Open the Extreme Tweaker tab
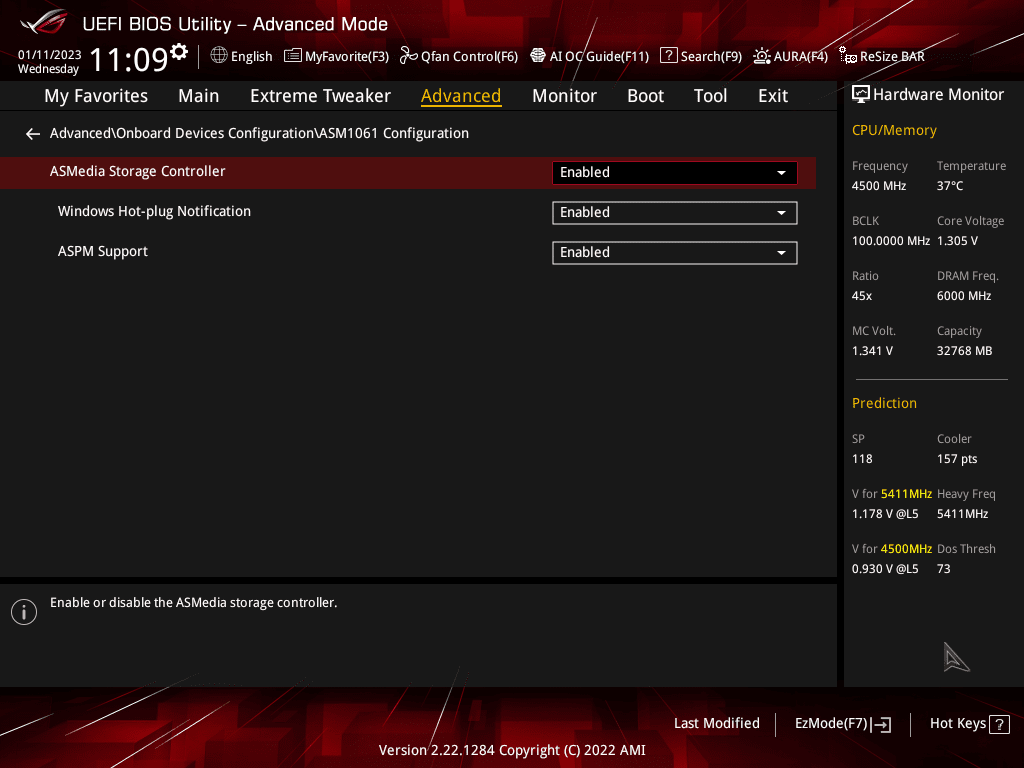The width and height of the screenshot is (1024, 768). click(320, 96)
